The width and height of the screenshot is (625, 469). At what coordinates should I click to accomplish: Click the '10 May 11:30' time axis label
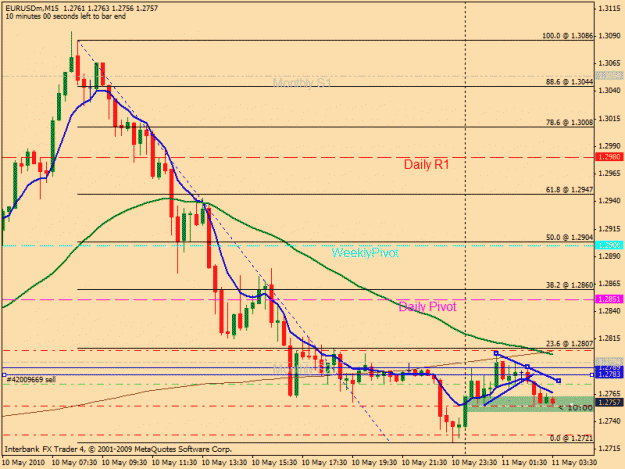click(175, 463)
